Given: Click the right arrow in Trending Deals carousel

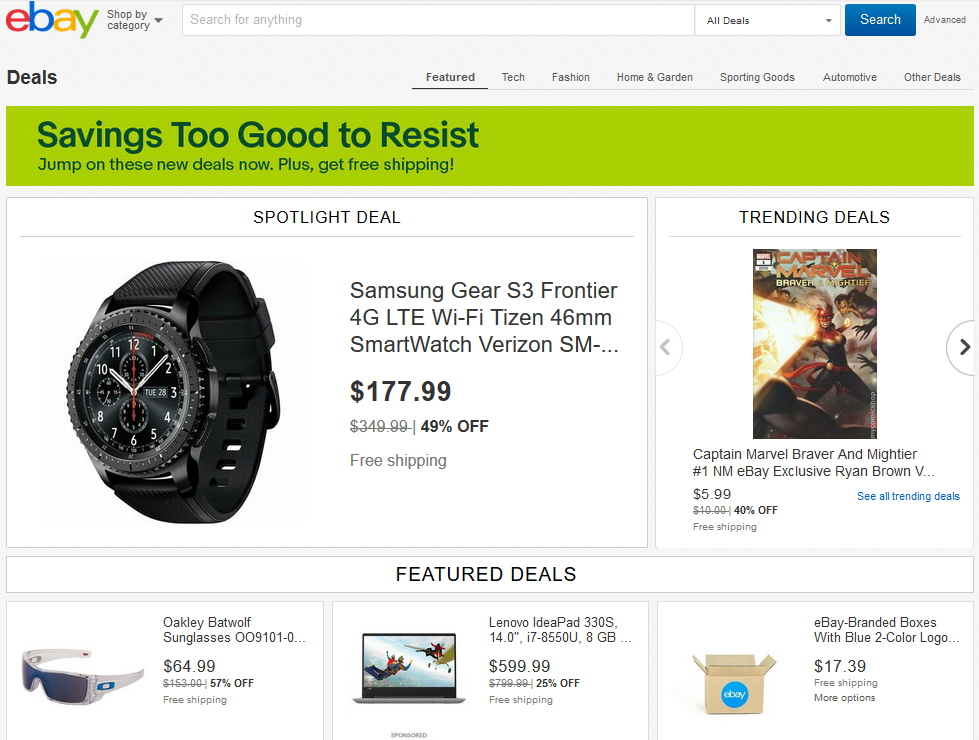Looking at the screenshot, I should pos(963,347).
